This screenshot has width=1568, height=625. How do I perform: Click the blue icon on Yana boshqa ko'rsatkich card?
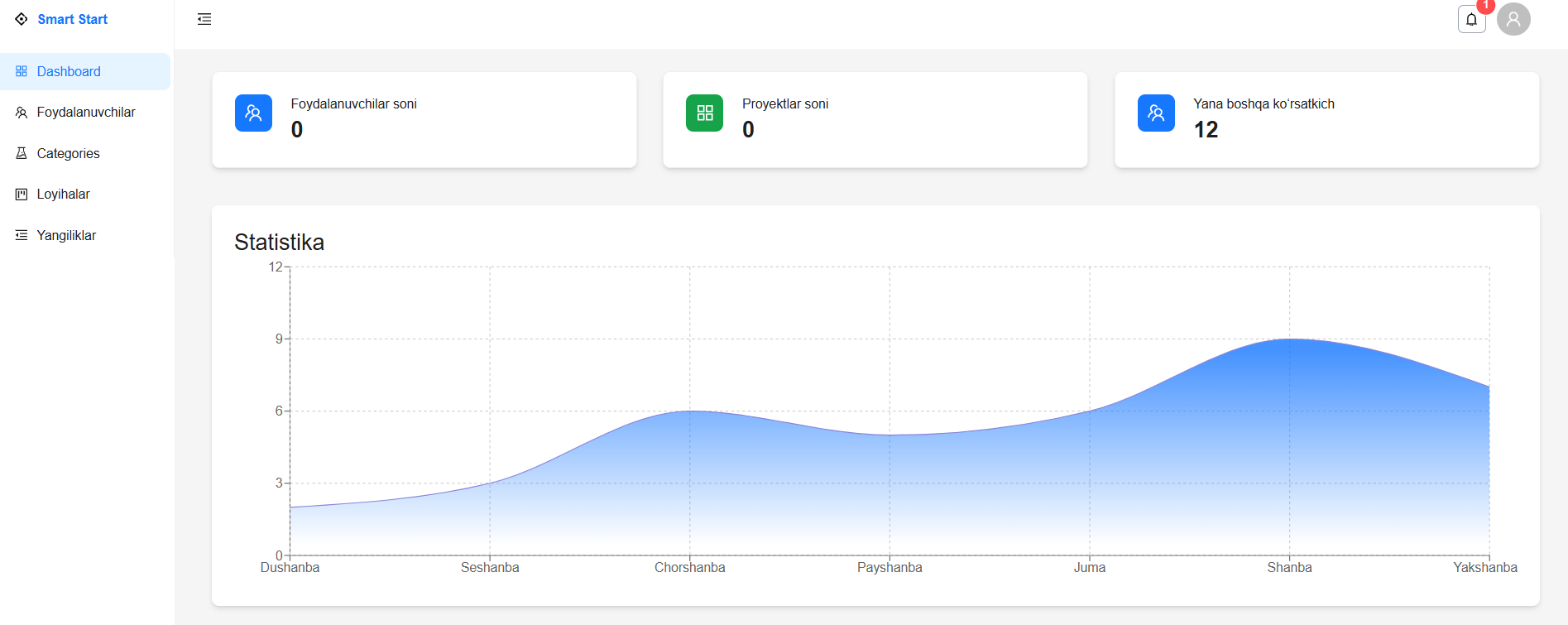[1156, 113]
